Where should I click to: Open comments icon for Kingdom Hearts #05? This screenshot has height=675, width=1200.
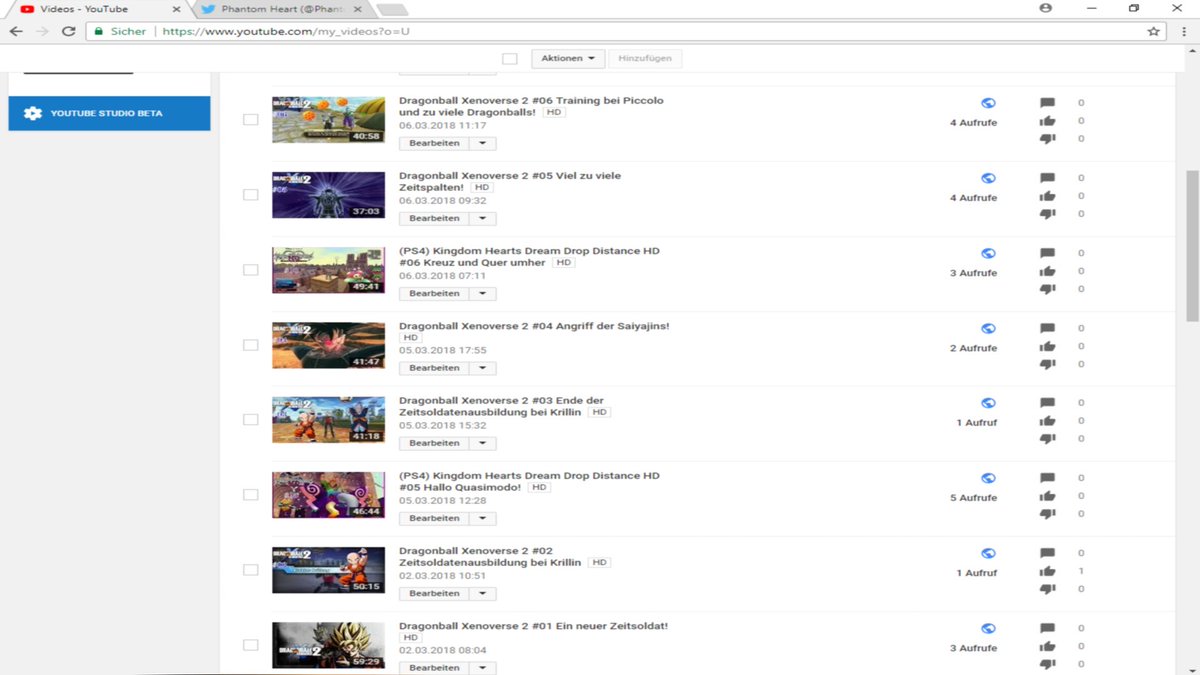1047,478
